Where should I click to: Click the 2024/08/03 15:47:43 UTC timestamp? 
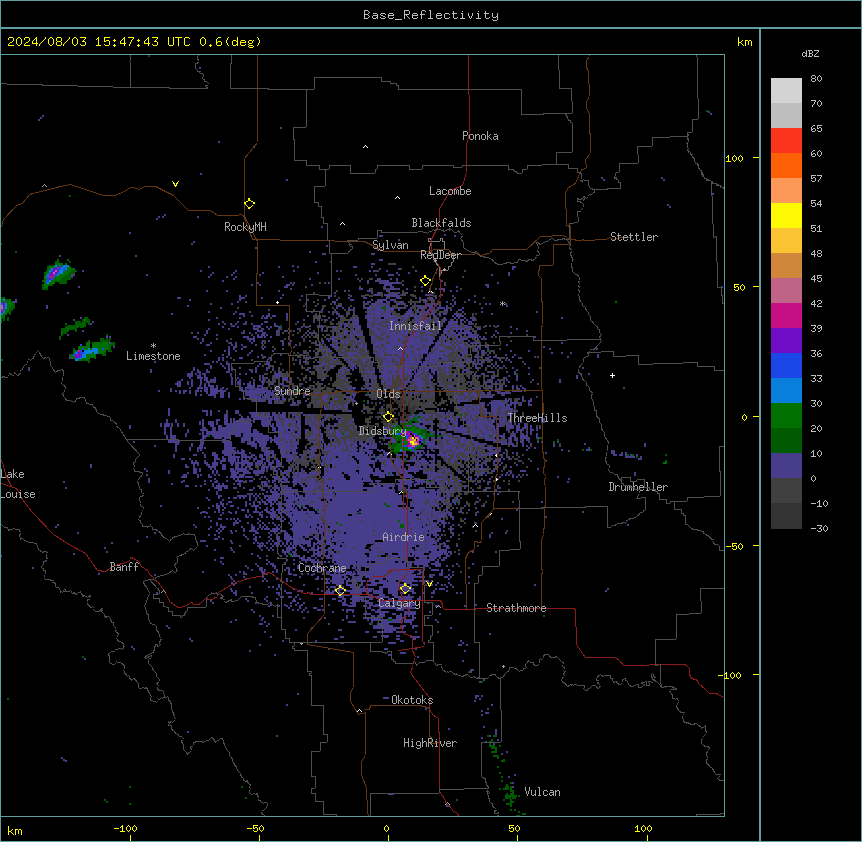point(99,42)
